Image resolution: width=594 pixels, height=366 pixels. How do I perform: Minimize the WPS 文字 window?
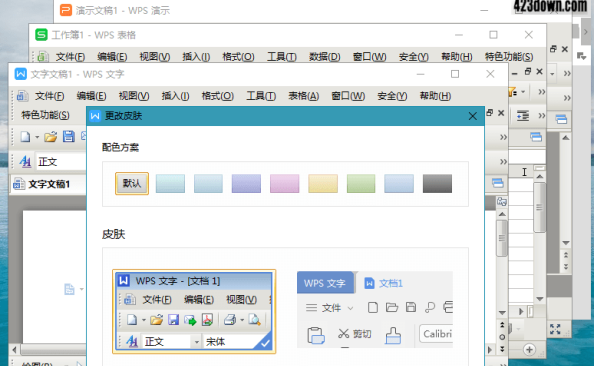pyautogui.click(x=420, y=74)
